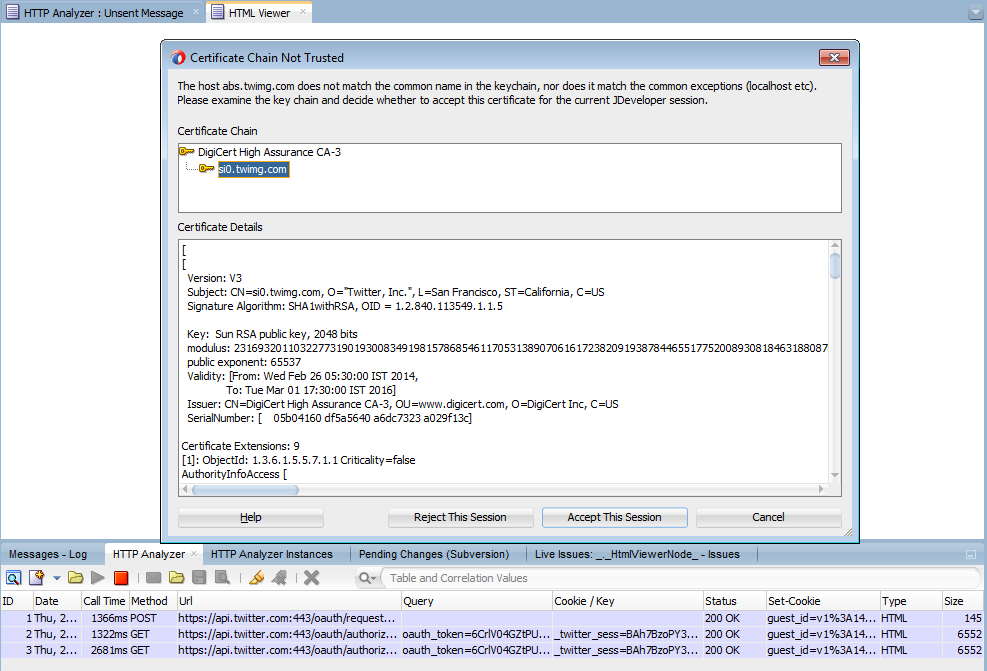The width and height of the screenshot is (987, 671).
Task: Select the HTTP Analyzer bottom panel tab
Action: tap(149, 555)
